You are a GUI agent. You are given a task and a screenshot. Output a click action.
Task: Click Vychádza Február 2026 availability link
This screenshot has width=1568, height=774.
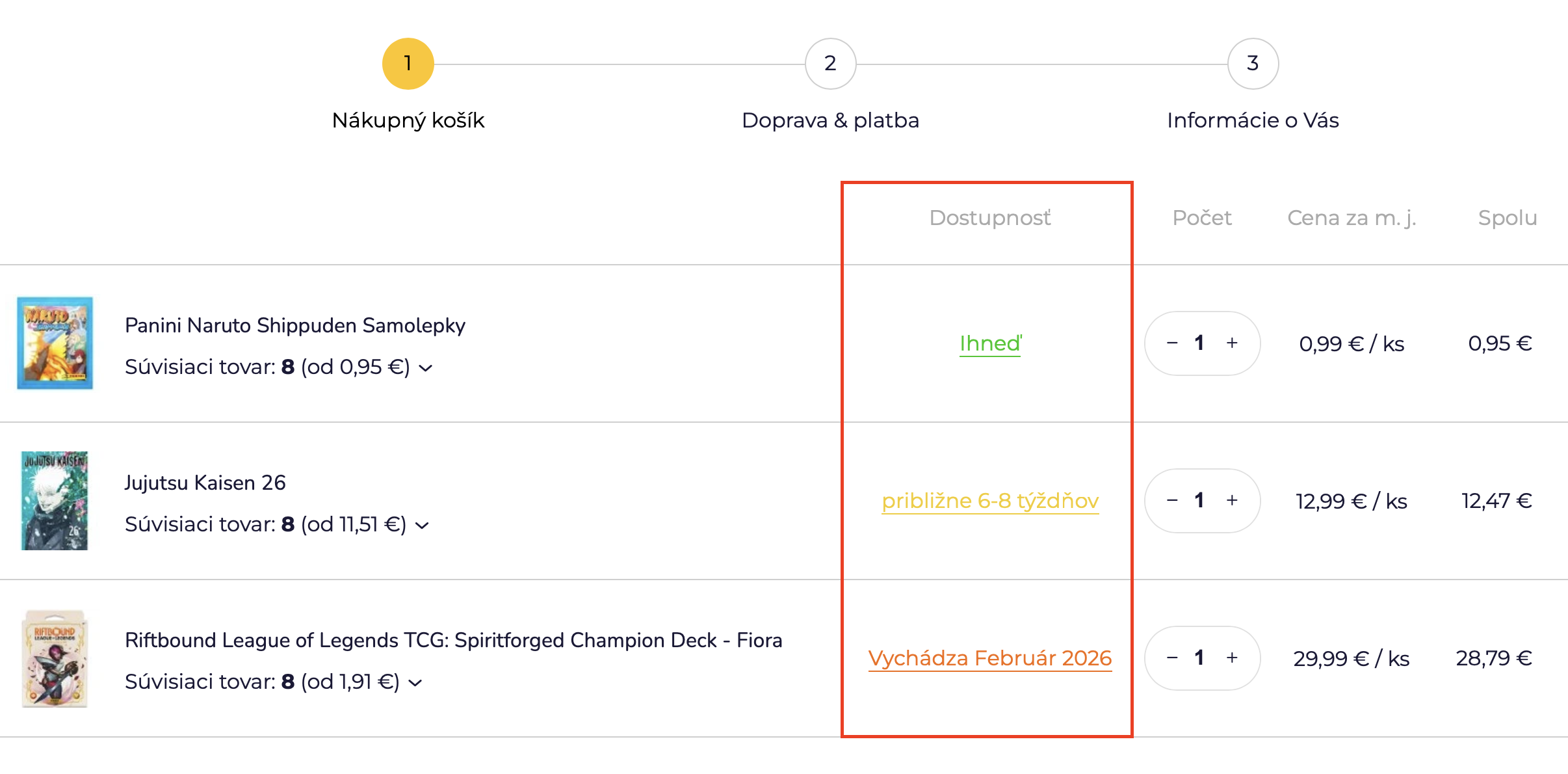[990, 658]
